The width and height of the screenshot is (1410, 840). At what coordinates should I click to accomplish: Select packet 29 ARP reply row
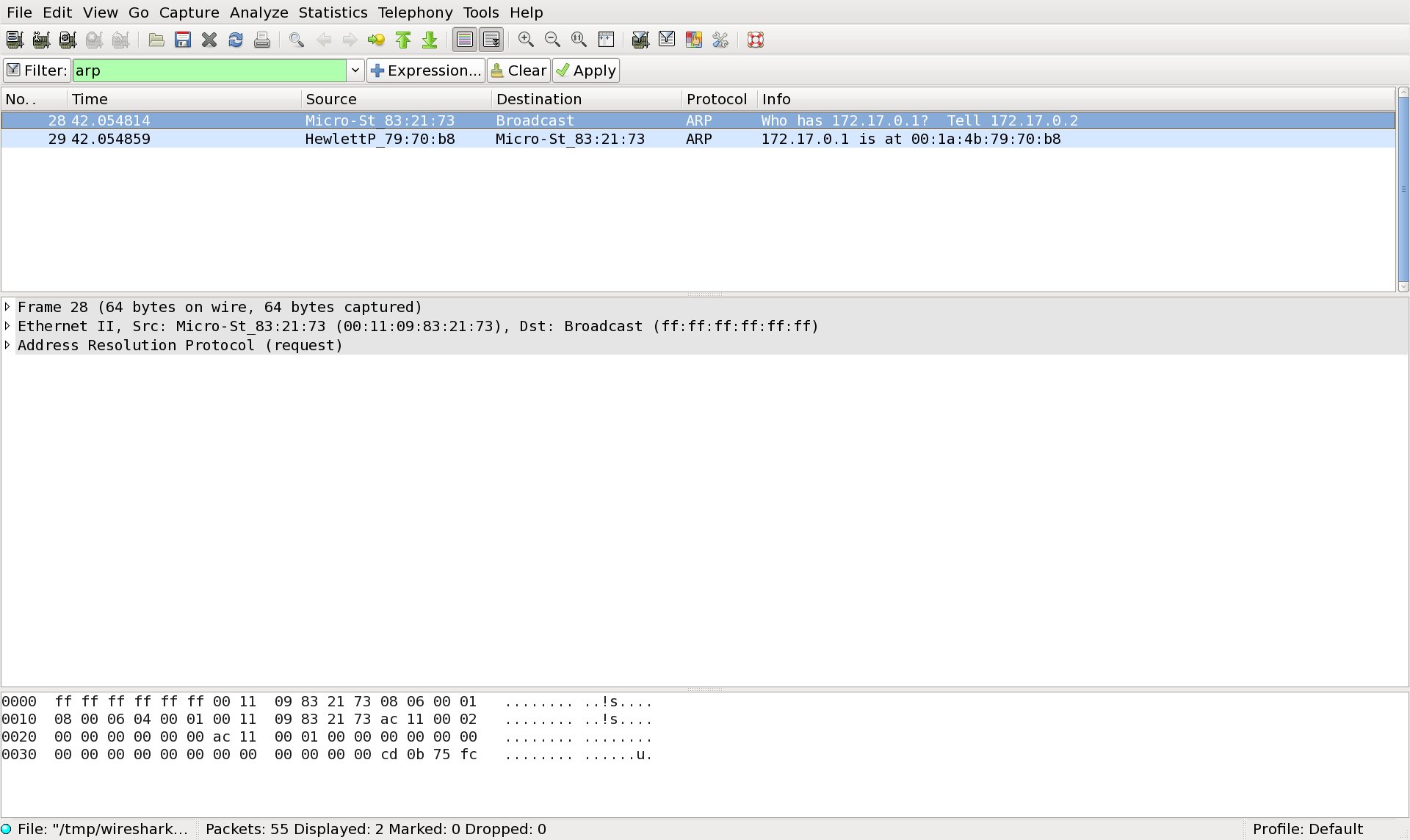click(x=698, y=139)
